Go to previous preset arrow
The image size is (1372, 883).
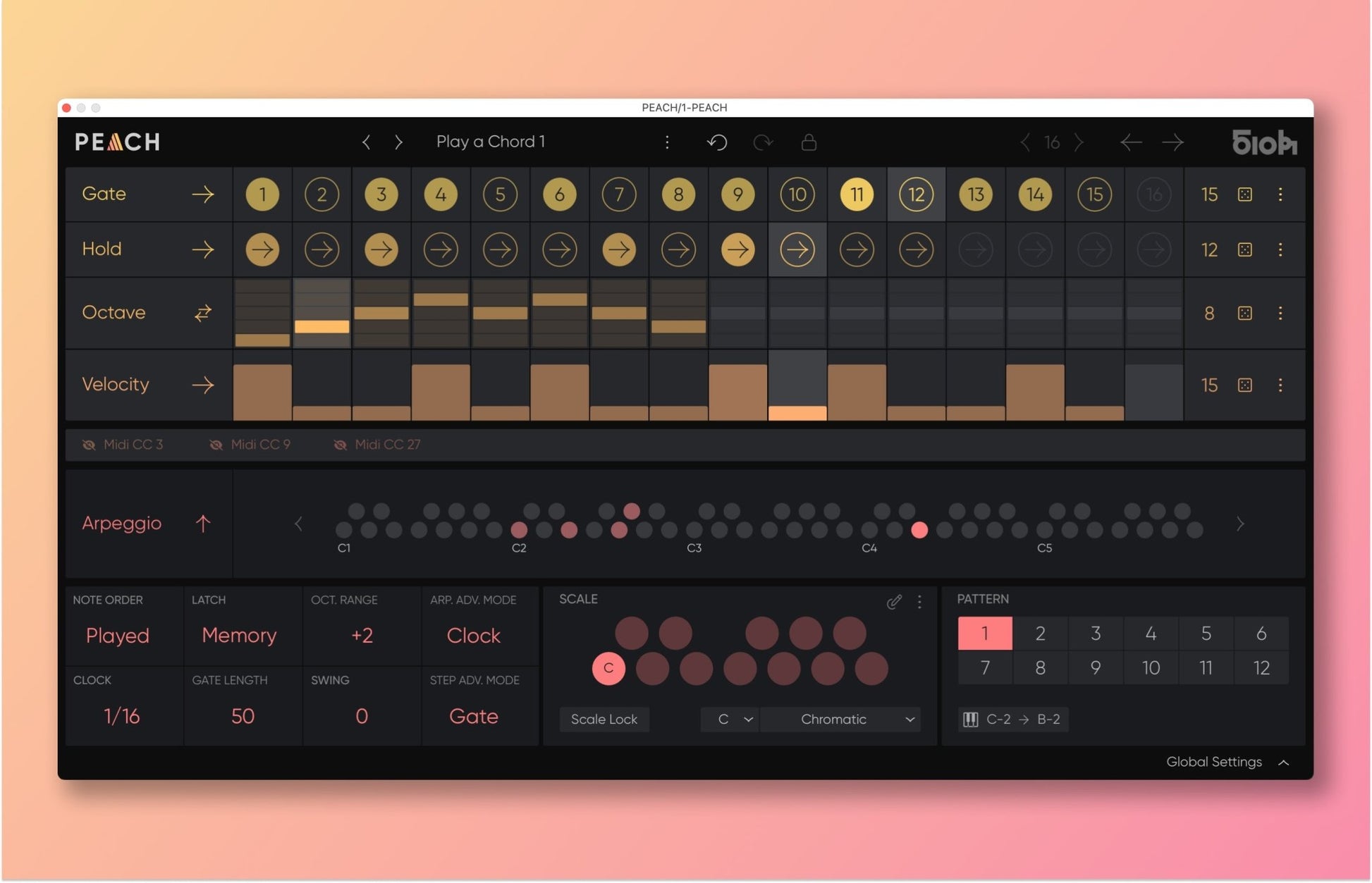point(366,142)
